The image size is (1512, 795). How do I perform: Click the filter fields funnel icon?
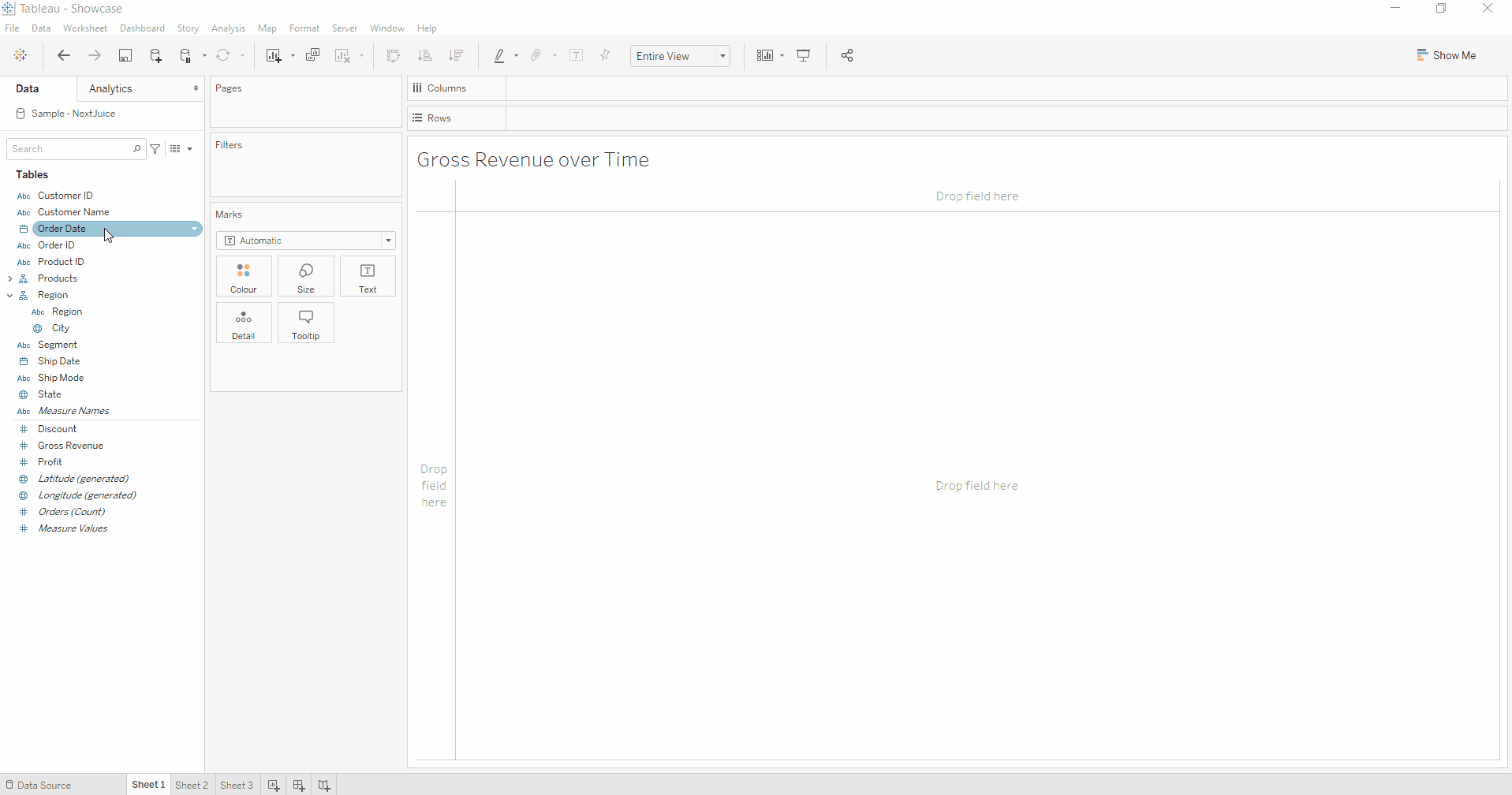pyautogui.click(x=155, y=148)
